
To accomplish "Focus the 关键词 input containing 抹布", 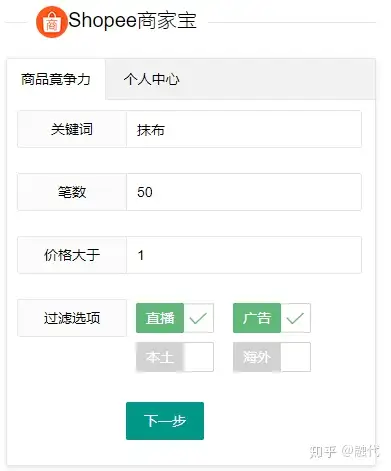I will [x=244, y=129].
